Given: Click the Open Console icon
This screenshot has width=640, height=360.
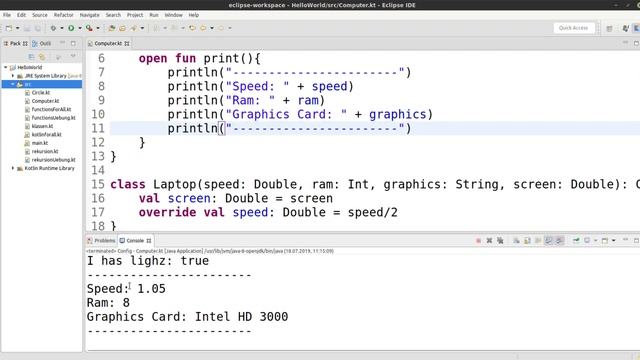Looking at the screenshot, I should coord(605,241).
